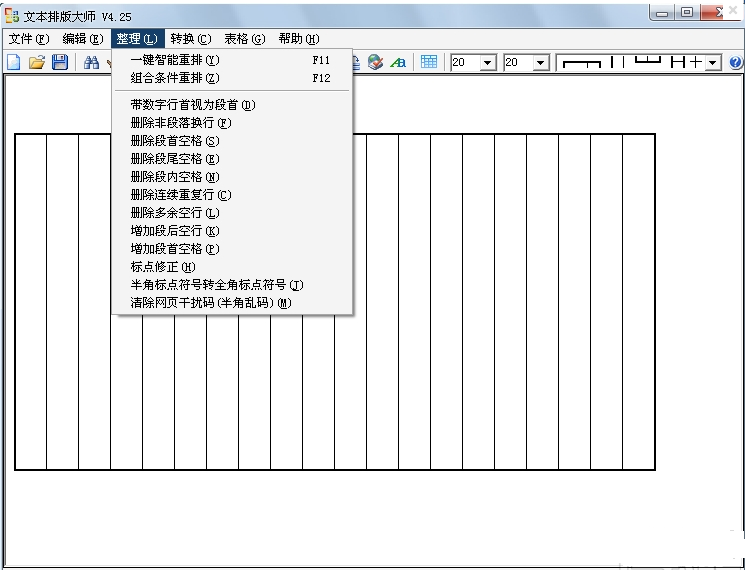Select 删除段尾空格(E)
Screen dimensions: 745x570
click(x=232, y=159)
